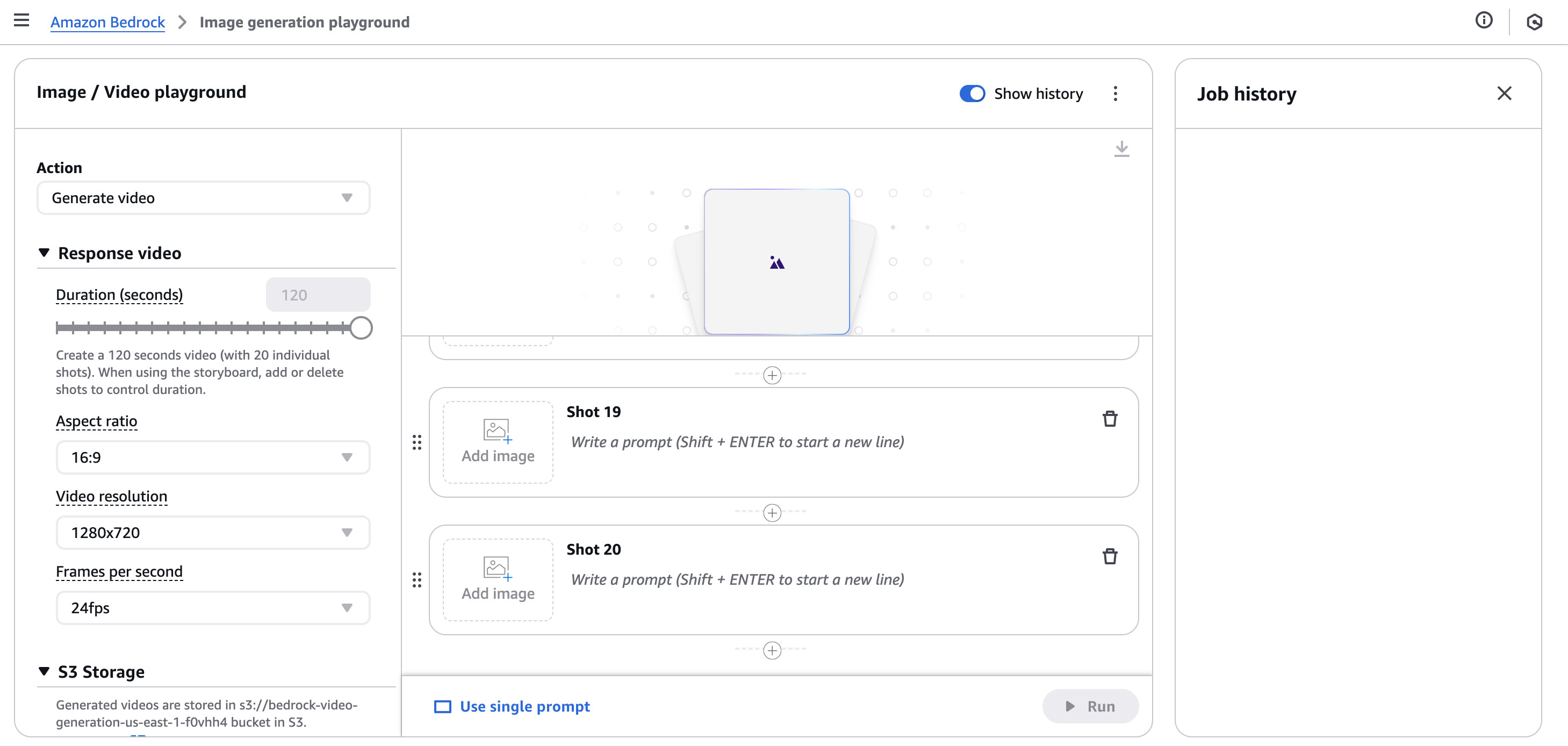The image size is (1568, 746).
Task: Go to the Amazon Bedrock breadcrumb link
Action: (x=107, y=22)
